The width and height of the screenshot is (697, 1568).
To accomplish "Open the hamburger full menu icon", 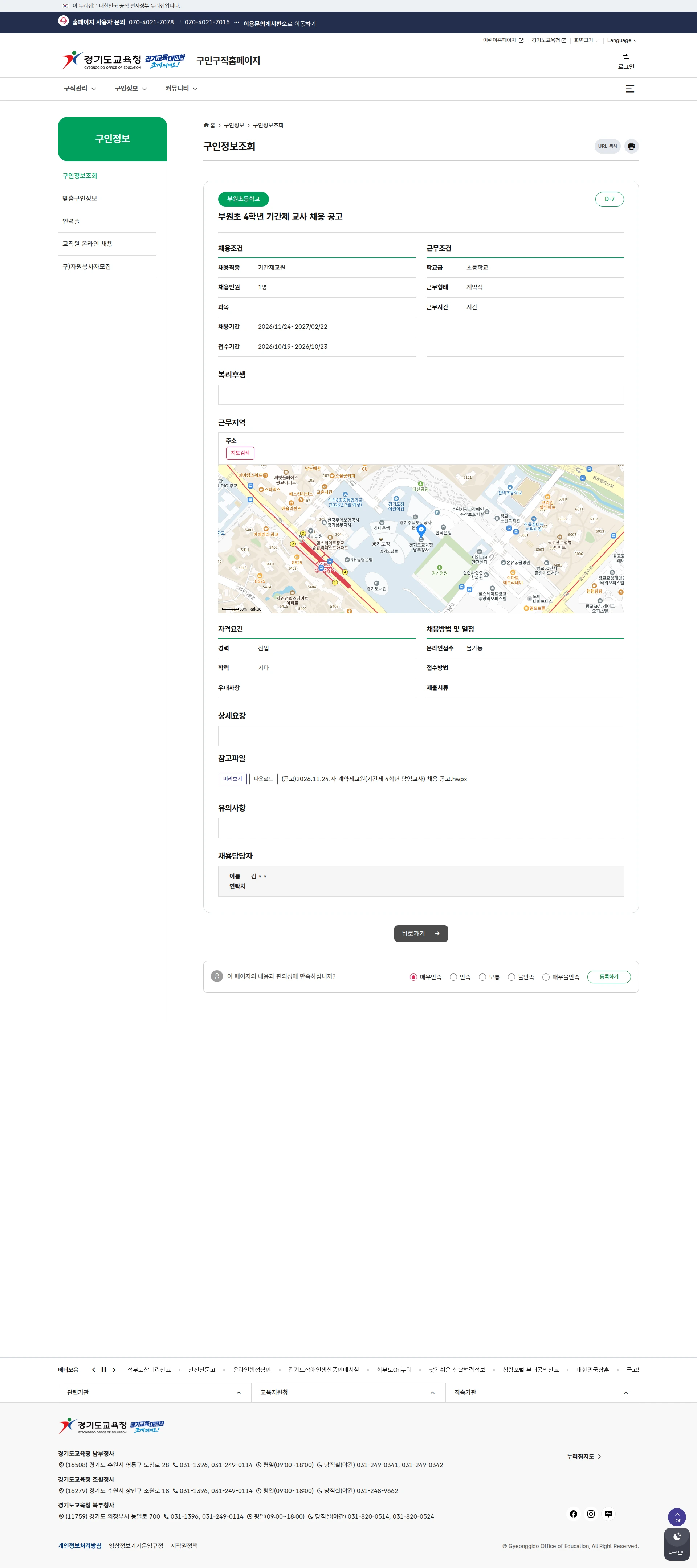I will click(630, 89).
